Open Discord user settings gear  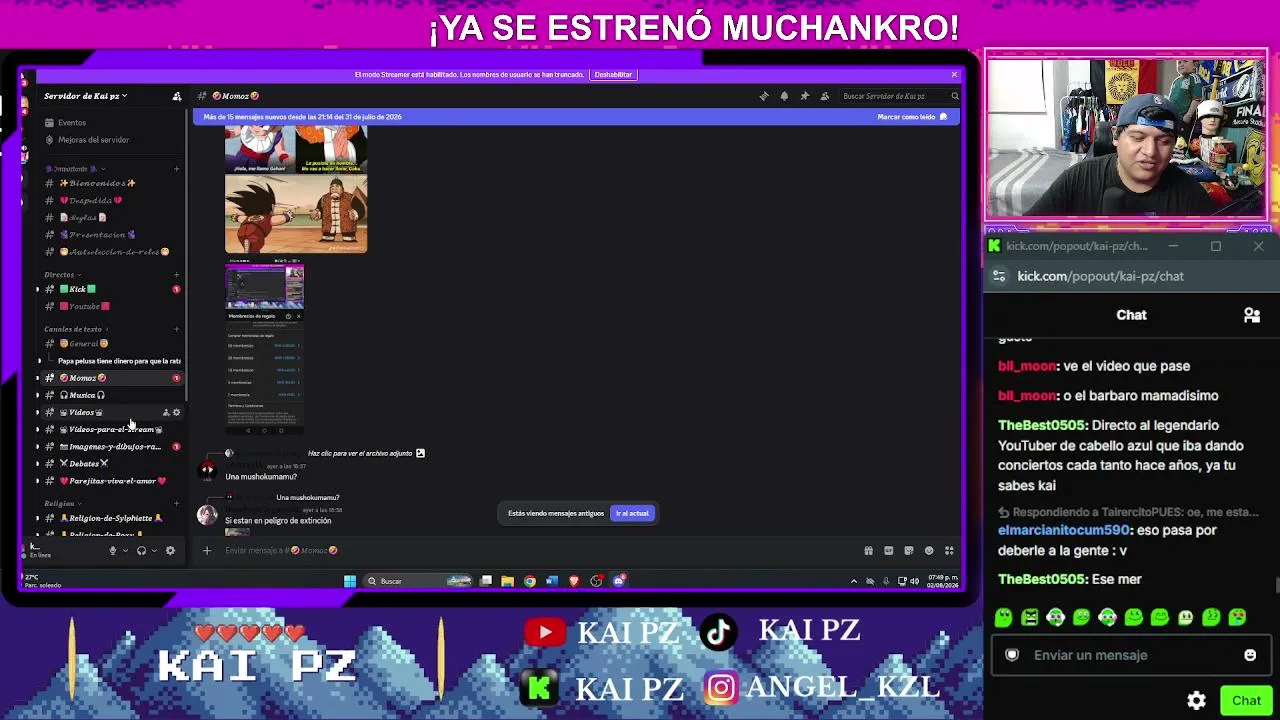point(170,550)
